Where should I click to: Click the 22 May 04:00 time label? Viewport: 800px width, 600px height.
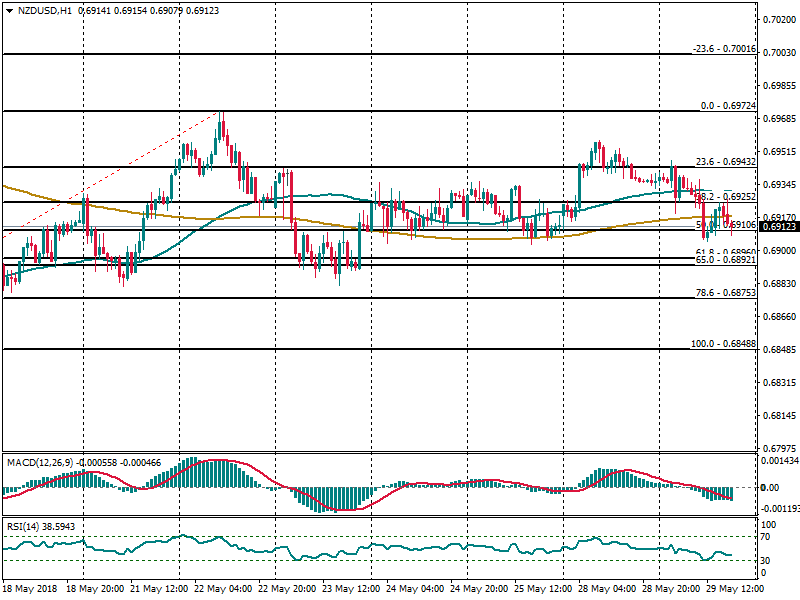pos(225,591)
